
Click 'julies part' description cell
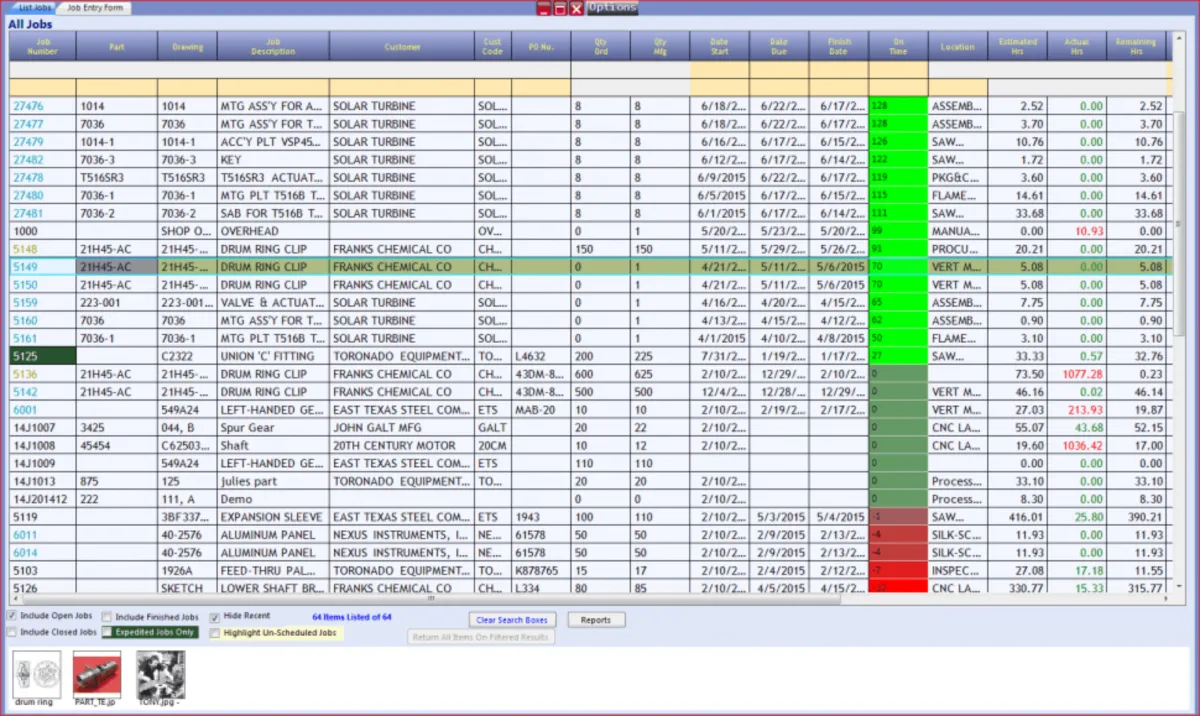[273, 481]
